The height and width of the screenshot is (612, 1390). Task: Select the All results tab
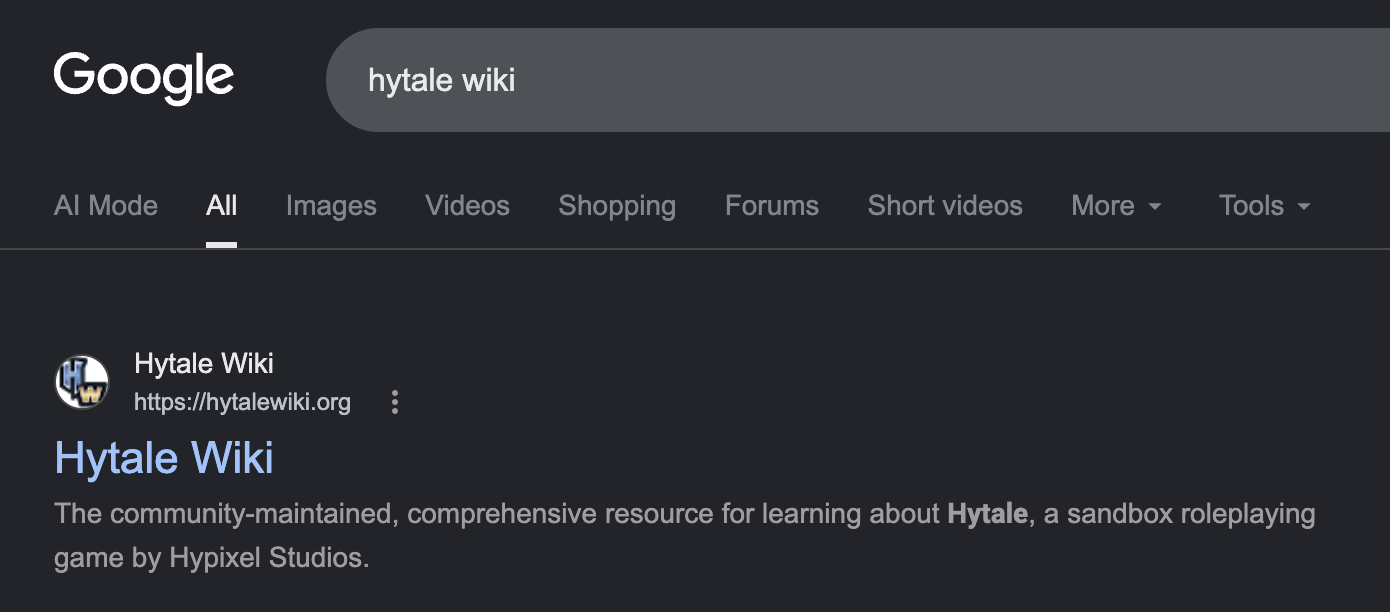click(221, 206)
